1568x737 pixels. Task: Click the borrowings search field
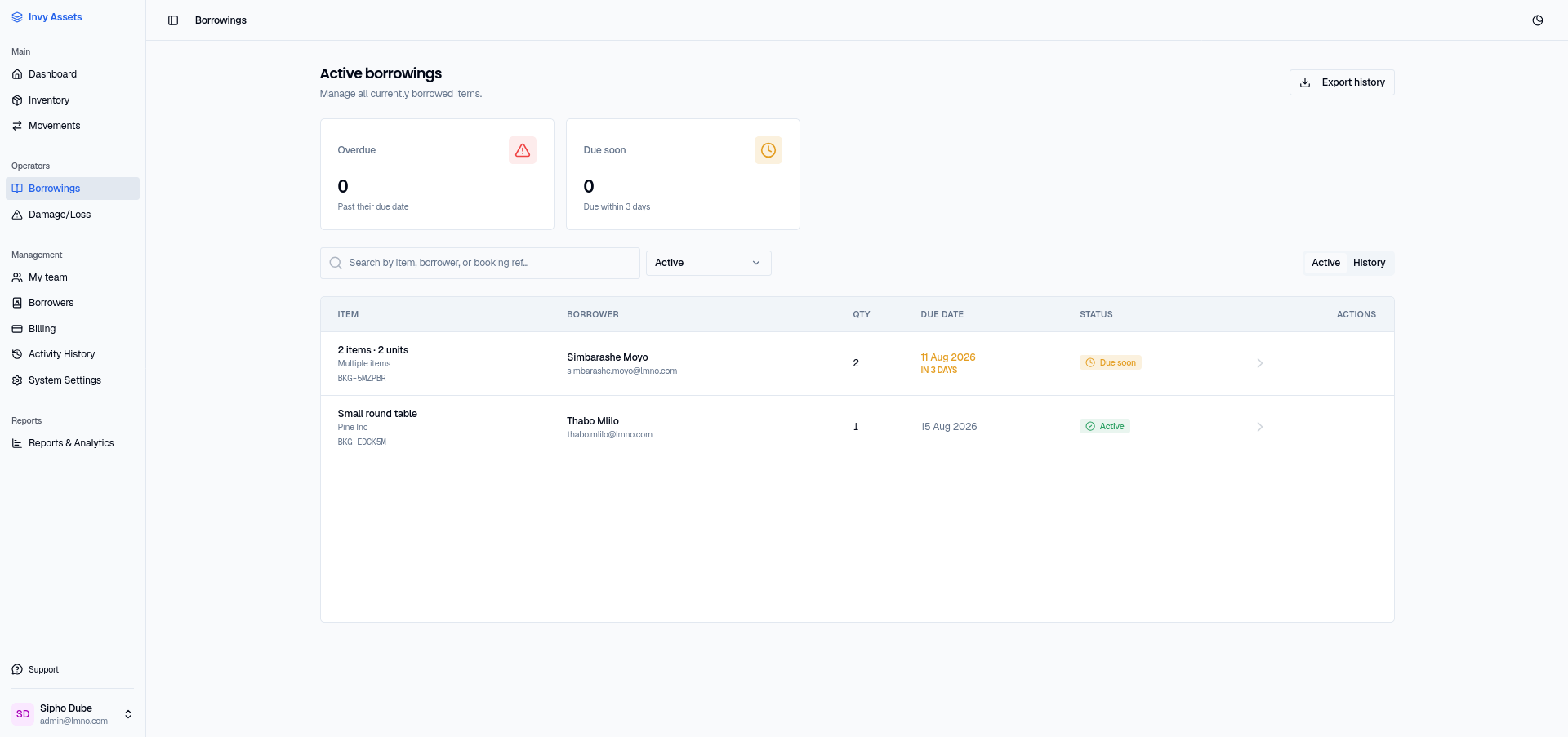480,263
